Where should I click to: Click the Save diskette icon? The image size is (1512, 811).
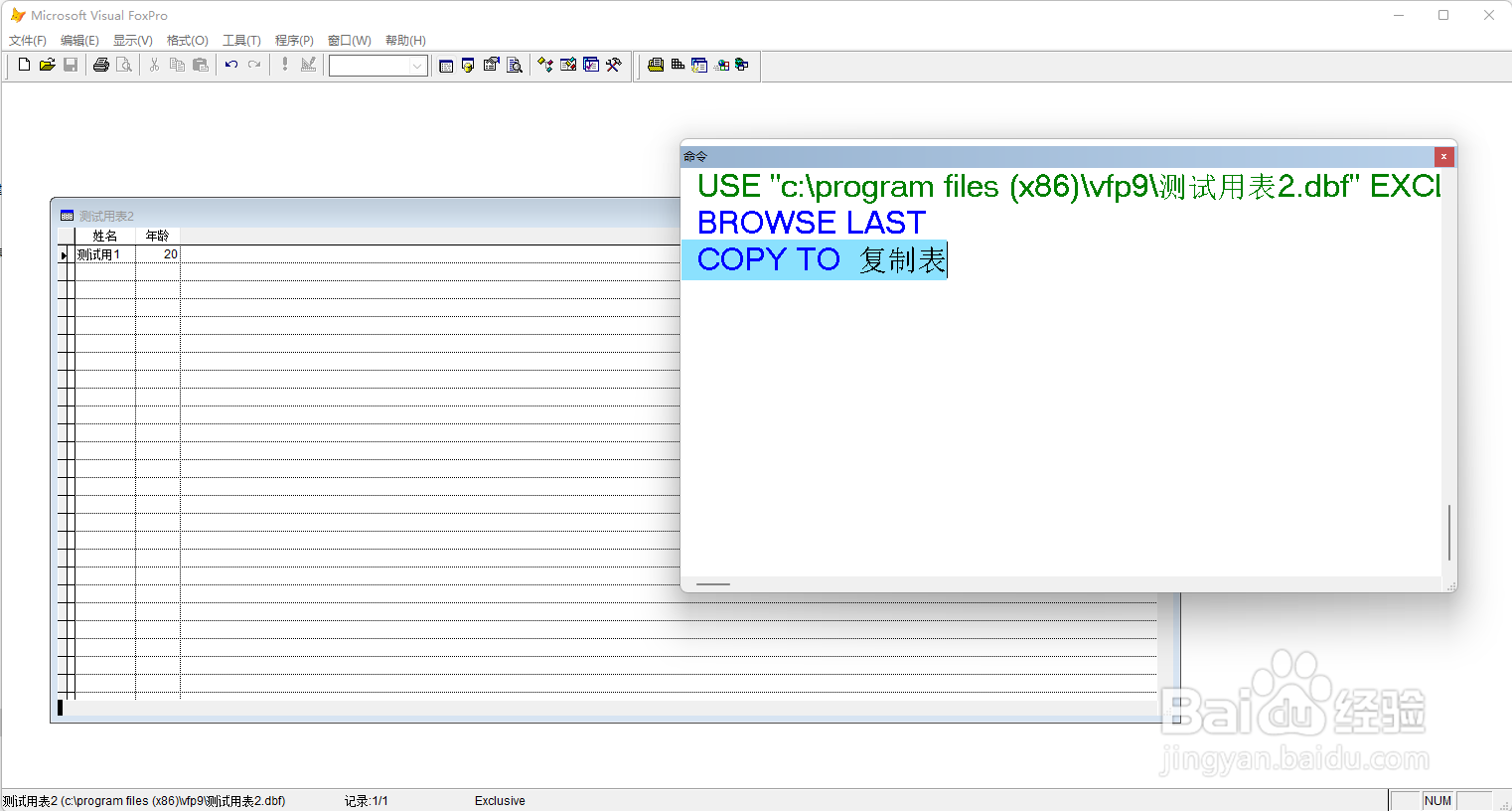[x=71, y=65]
